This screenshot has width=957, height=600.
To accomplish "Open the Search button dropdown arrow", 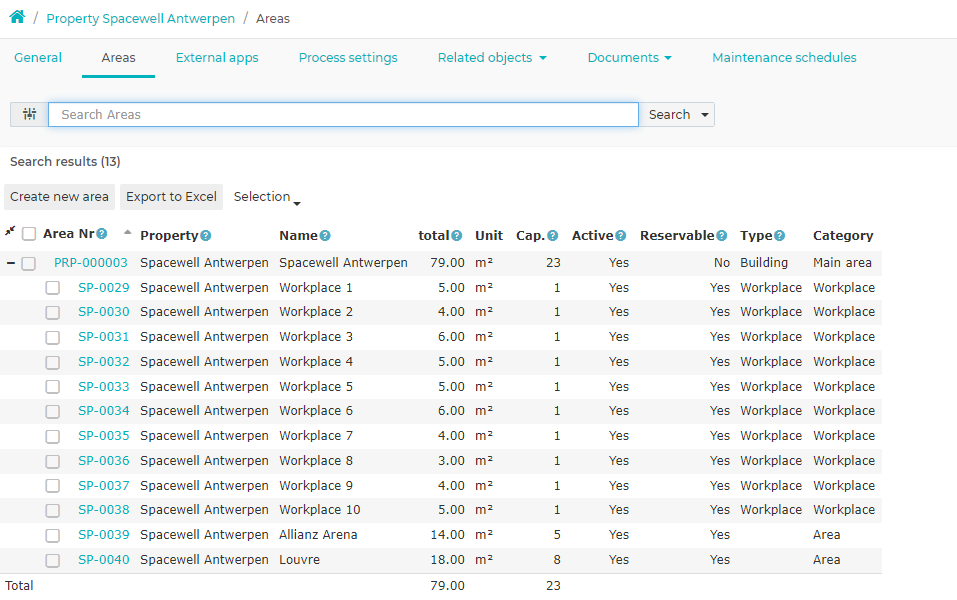I will coord(705,115).
